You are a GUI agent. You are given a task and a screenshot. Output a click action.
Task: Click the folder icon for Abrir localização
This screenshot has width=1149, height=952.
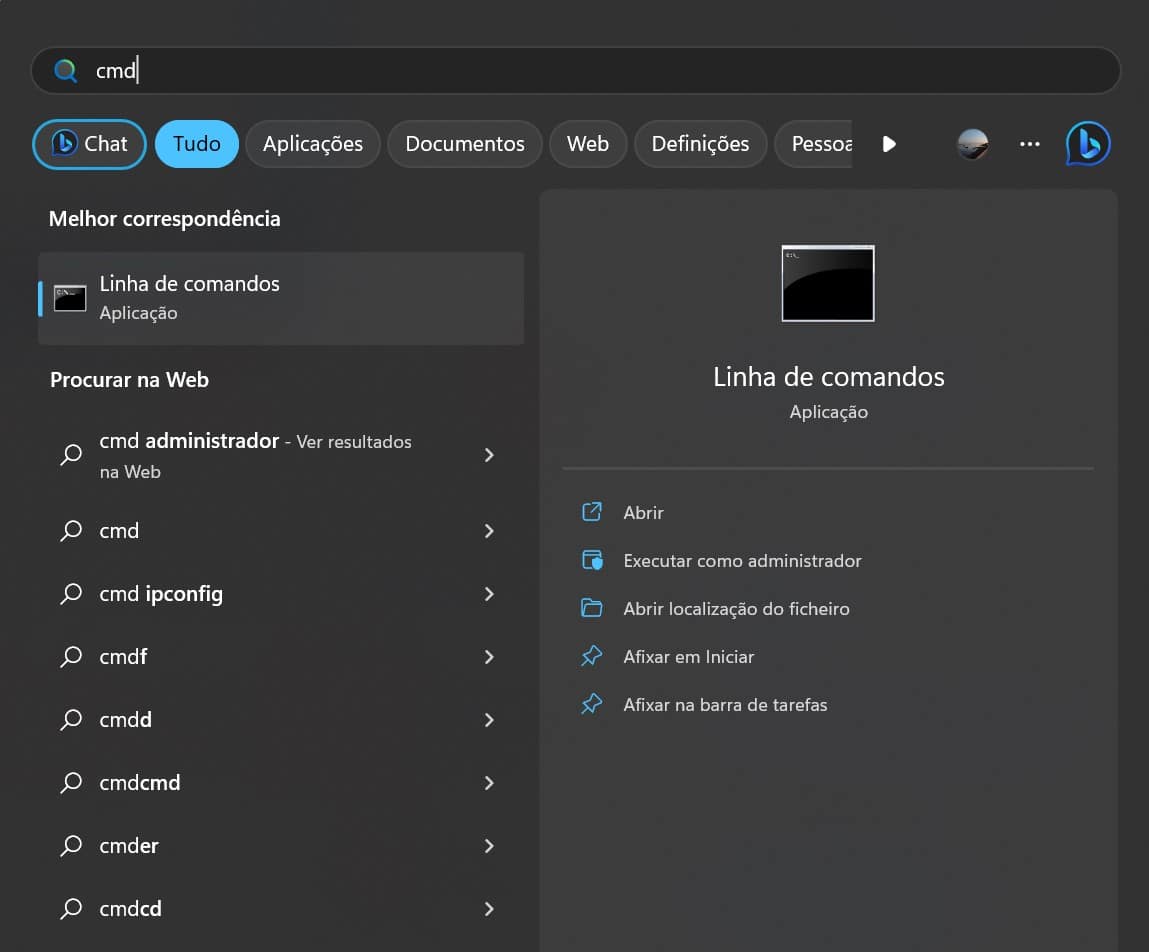(592, 608)
